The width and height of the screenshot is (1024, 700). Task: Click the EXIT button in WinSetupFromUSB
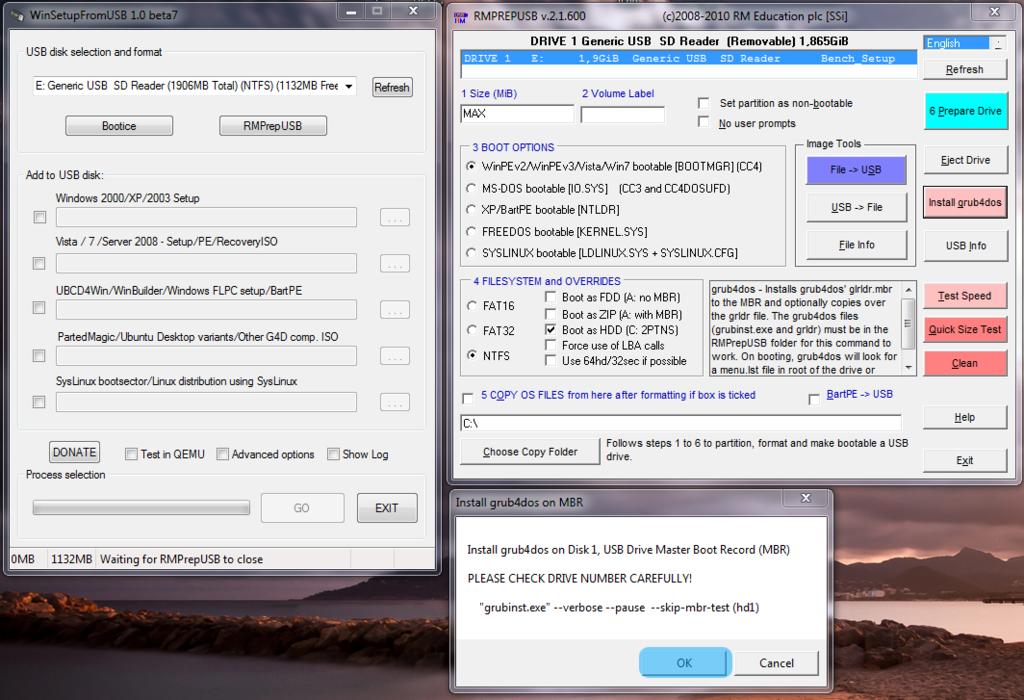387,508
